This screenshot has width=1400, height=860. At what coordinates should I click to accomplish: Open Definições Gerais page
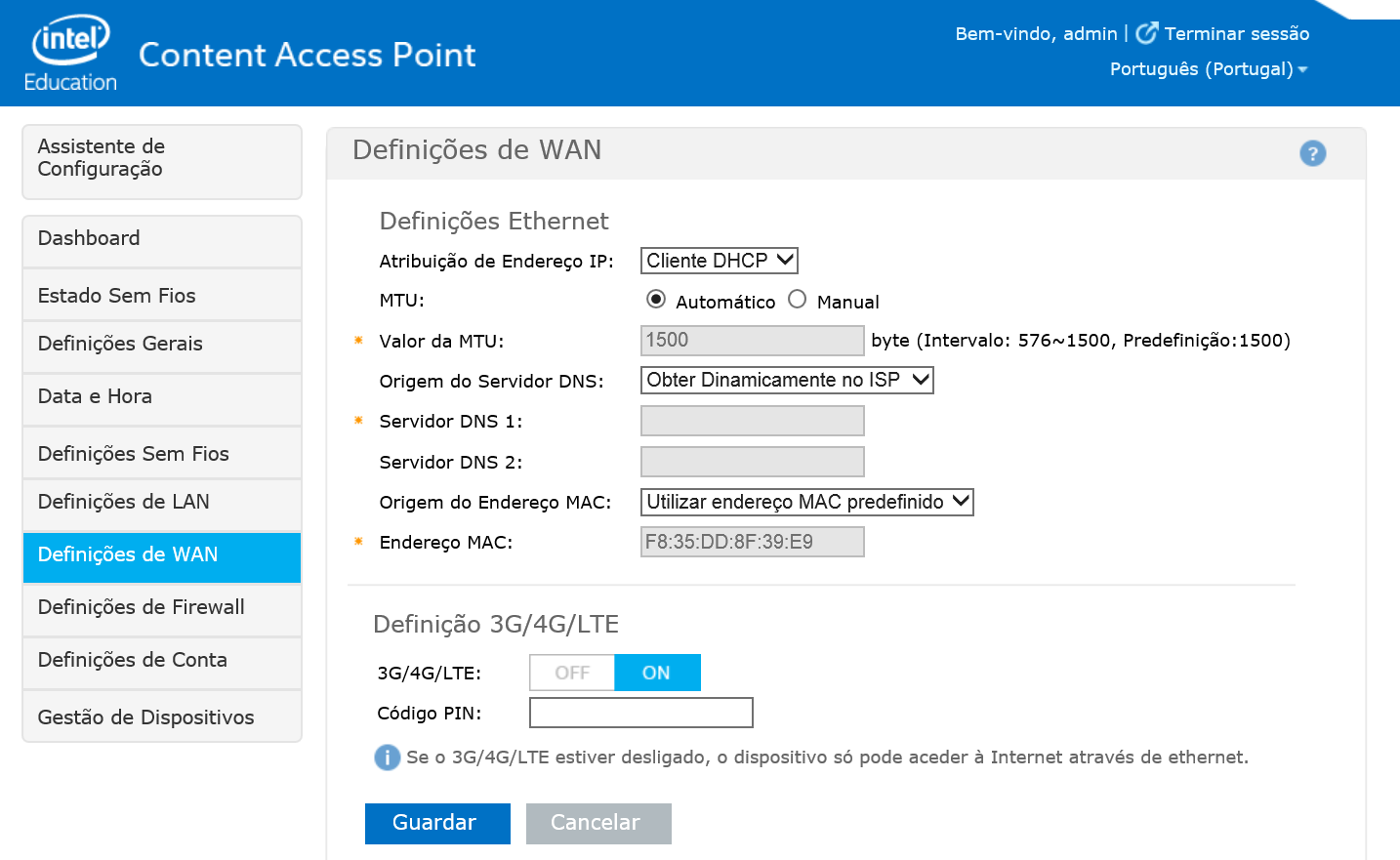pyautogui.click(x=162, y=347)
